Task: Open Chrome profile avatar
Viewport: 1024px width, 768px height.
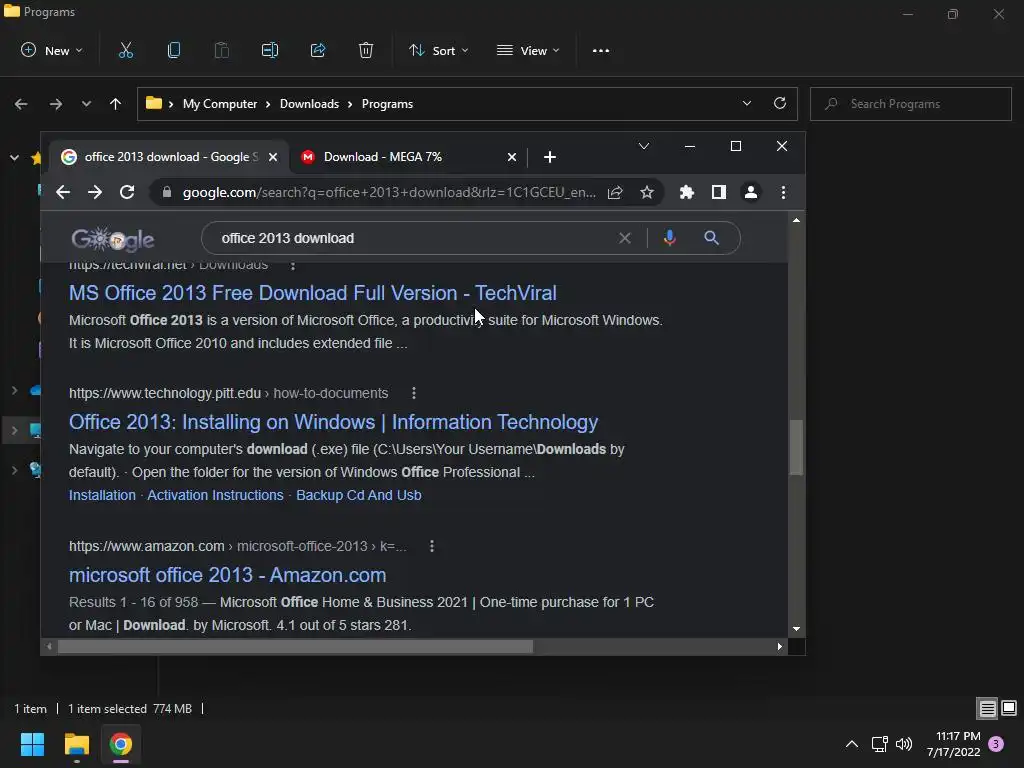Action: (x=751, y=192)
